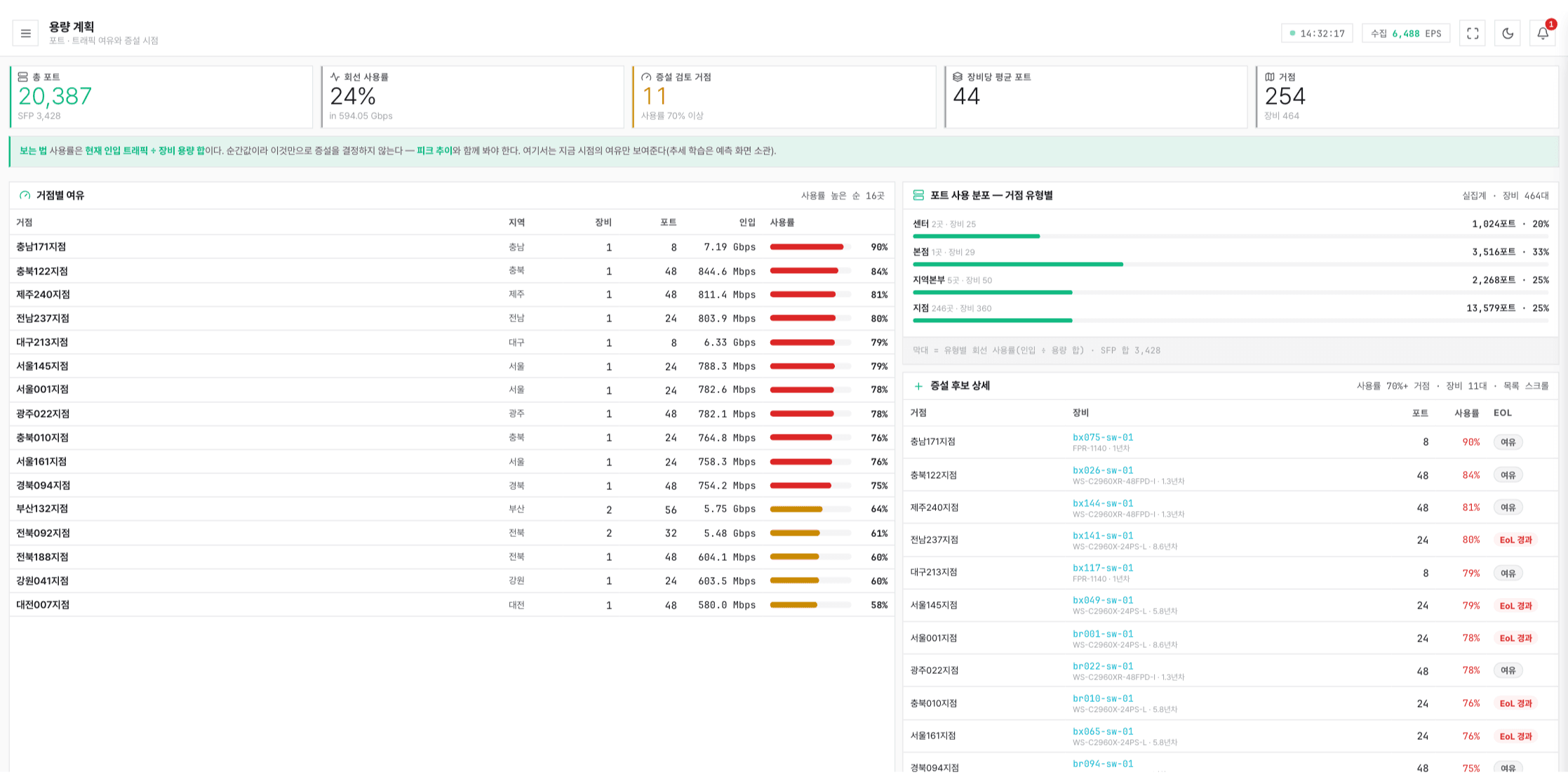This screenshot has width=1568, height=782.
Task: Open device link bx065-sw-01
Action: (1103, 731)
